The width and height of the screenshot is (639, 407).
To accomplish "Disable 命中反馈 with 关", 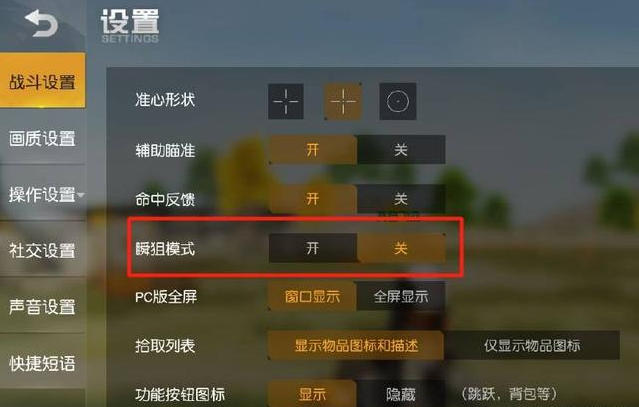I will pyautogui.click(x=401, y=199).
